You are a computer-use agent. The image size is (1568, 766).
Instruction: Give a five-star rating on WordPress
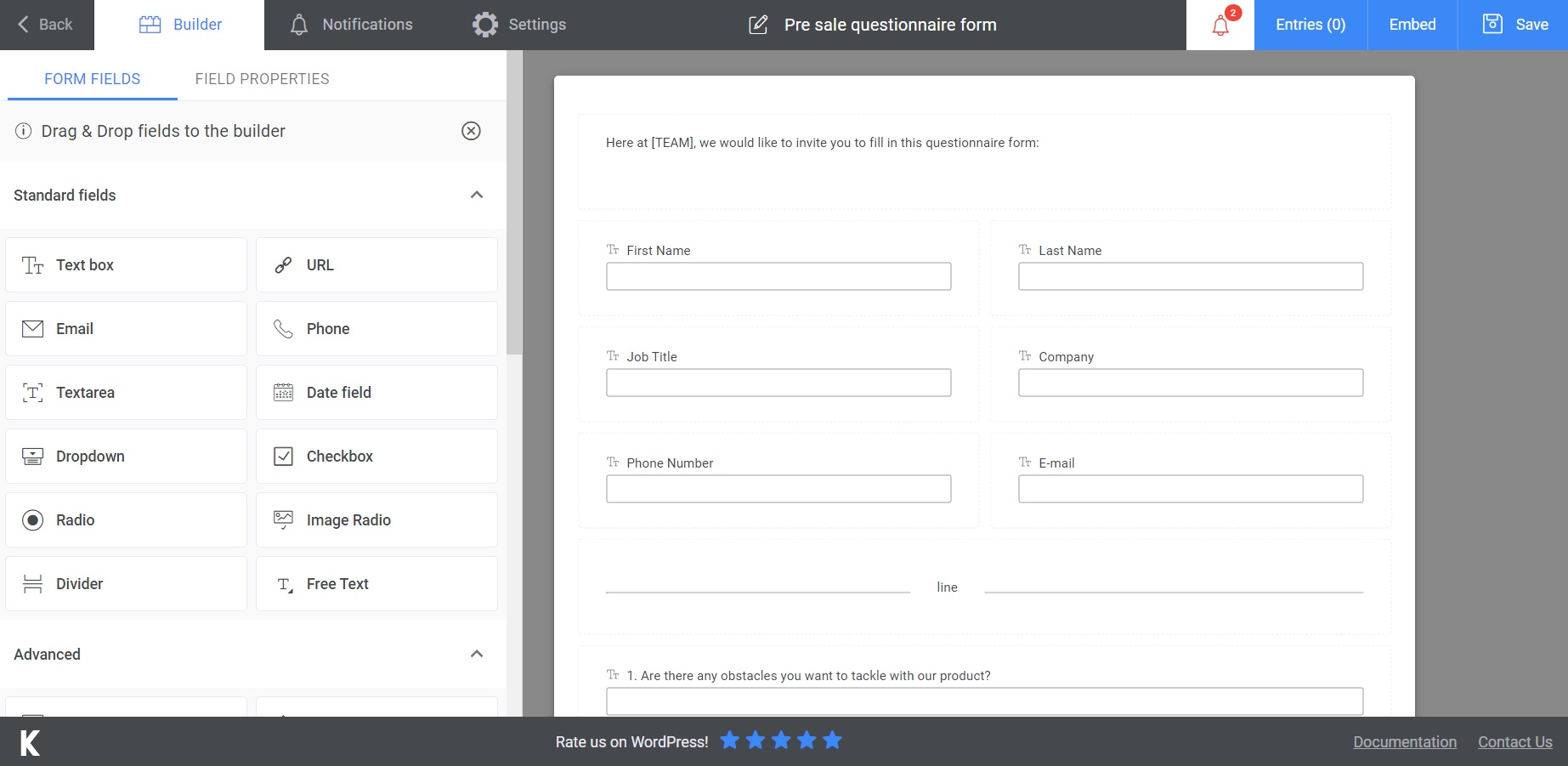pyautogui.click(x=831, y=740)
